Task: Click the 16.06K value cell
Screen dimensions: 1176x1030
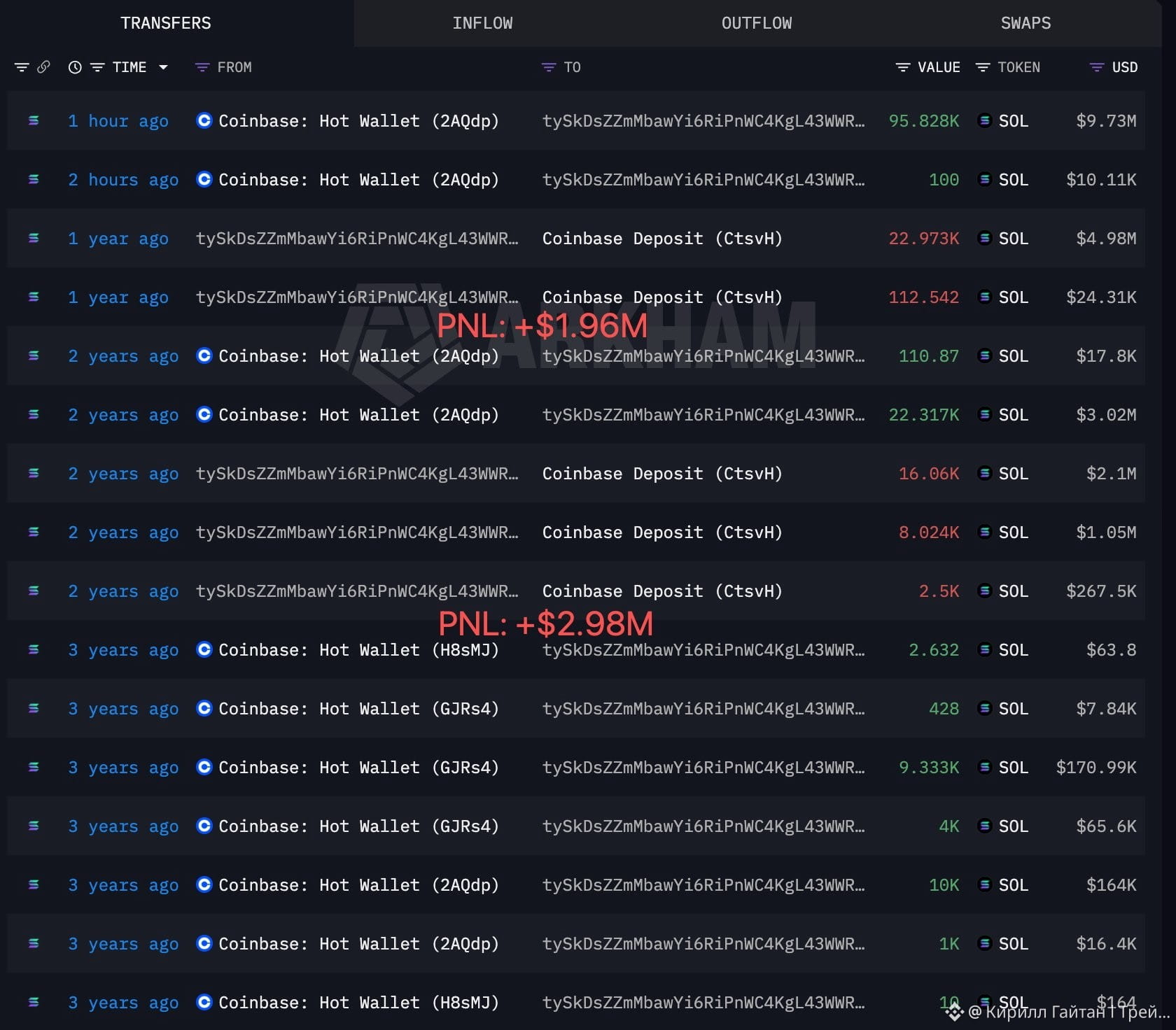Action: [929, 474]
